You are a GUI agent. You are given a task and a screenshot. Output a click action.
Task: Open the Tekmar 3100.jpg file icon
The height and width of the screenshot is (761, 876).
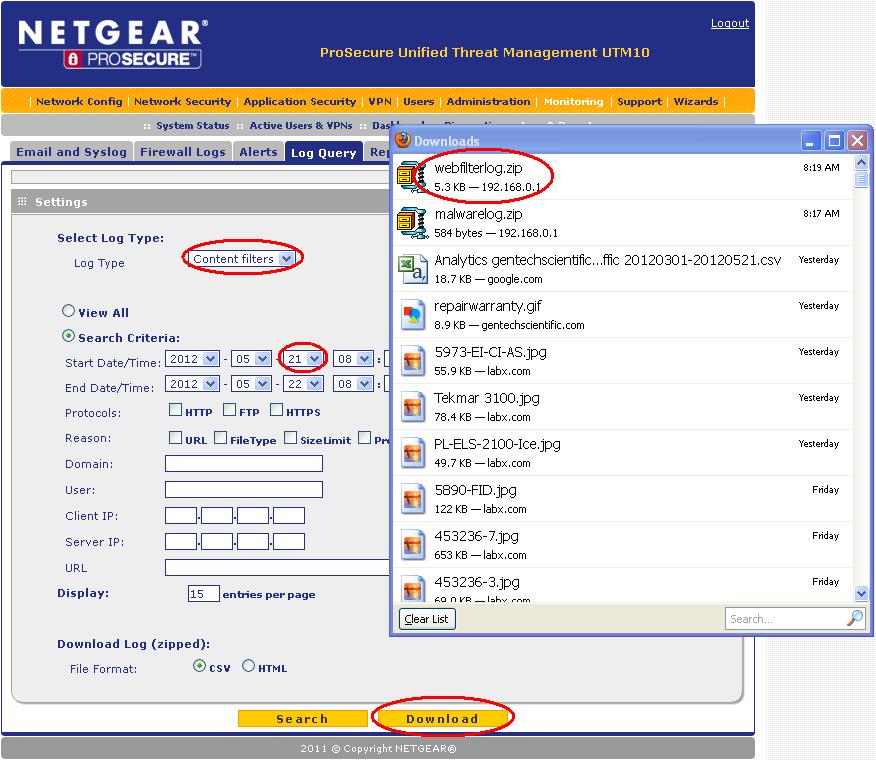click(412, 405)
